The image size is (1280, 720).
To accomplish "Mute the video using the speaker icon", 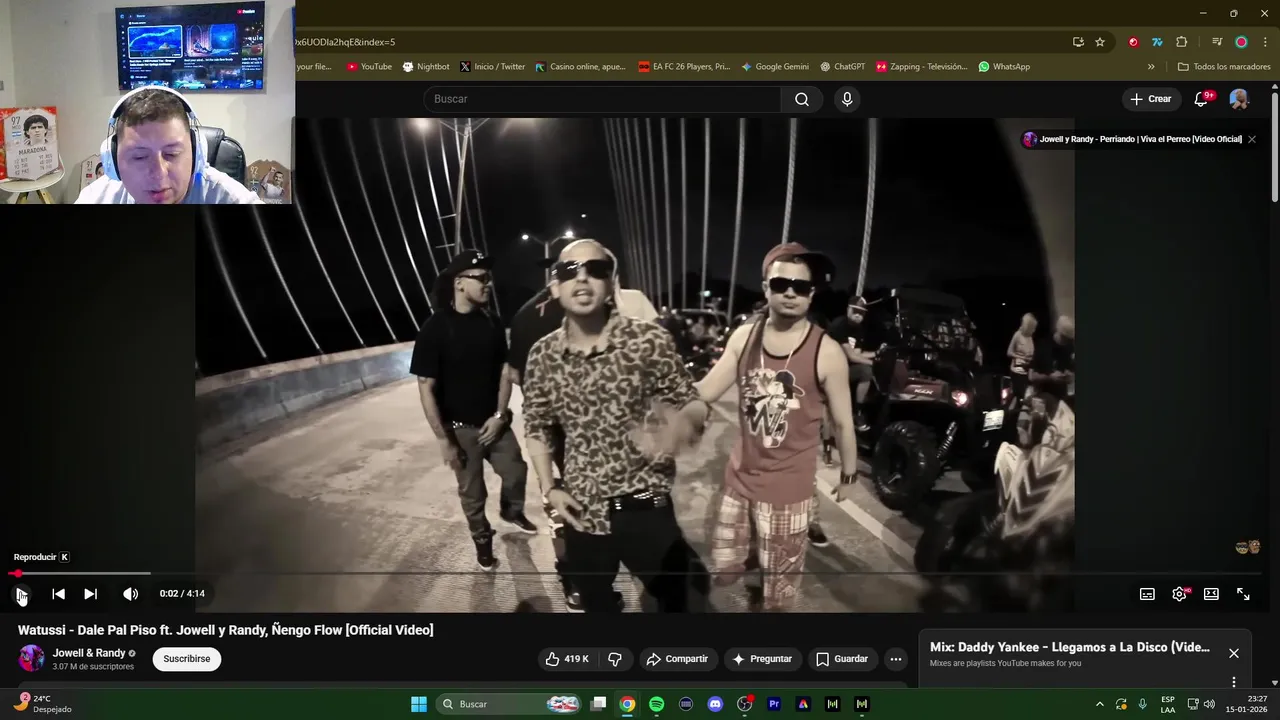I will click(x=130, y=594).
